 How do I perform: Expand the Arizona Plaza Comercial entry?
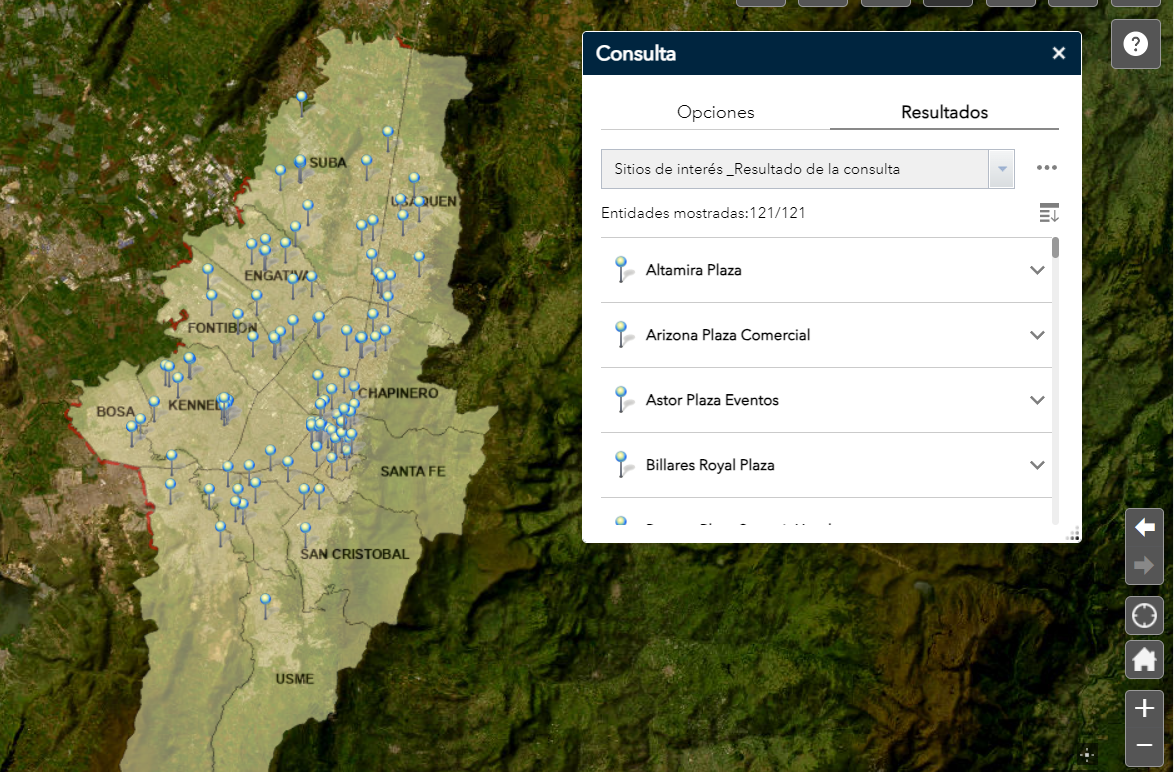pyautogui.click(x=1037, y=335)
